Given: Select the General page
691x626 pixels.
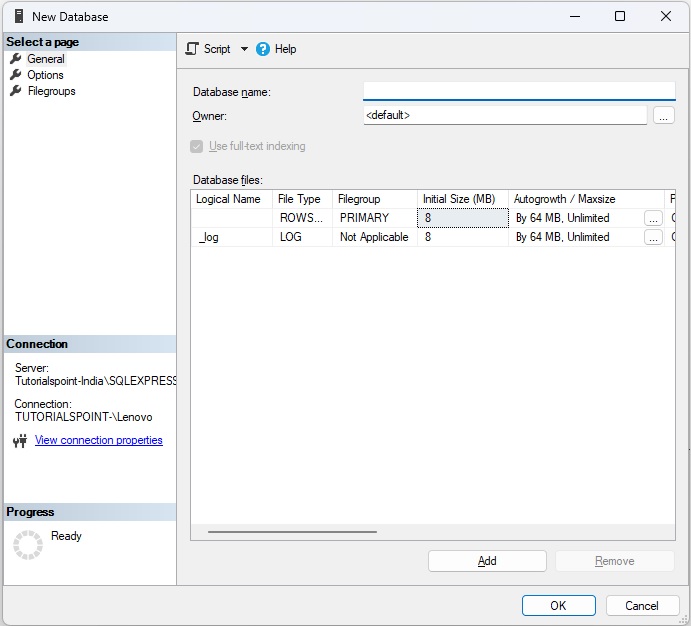Looking at the screenshot, I should pos(46,59).
